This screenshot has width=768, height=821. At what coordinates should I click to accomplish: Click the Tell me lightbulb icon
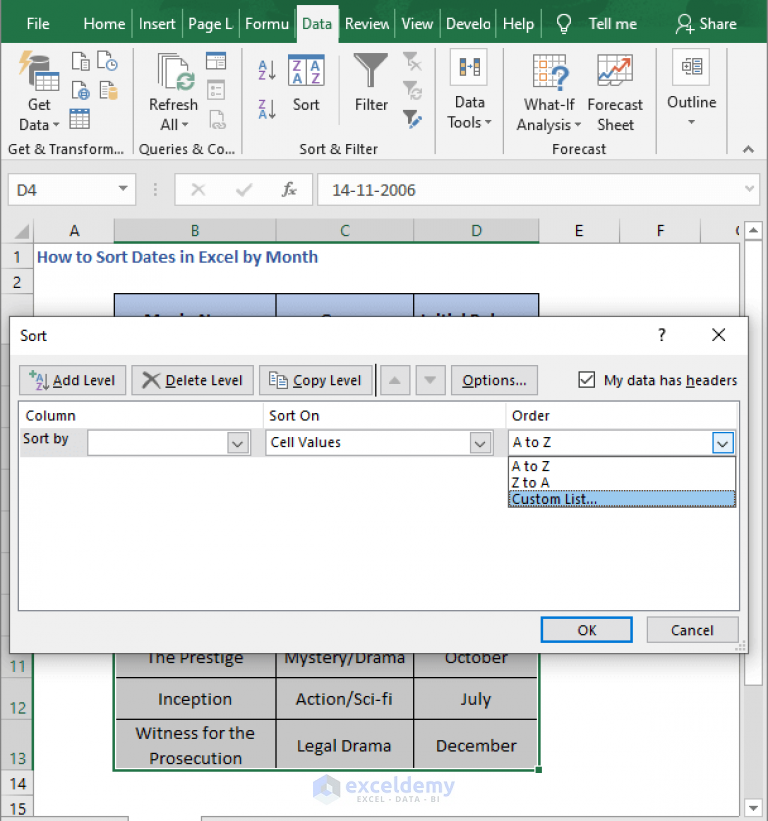563,24
